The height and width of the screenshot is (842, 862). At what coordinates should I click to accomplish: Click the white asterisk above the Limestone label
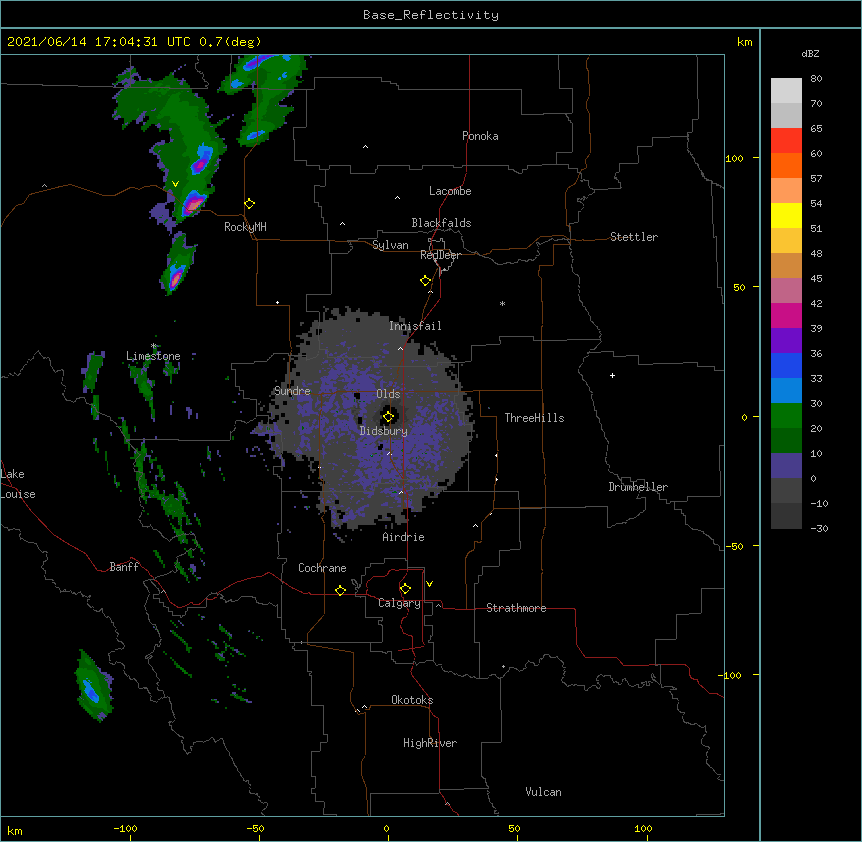(x=154, y=346)
